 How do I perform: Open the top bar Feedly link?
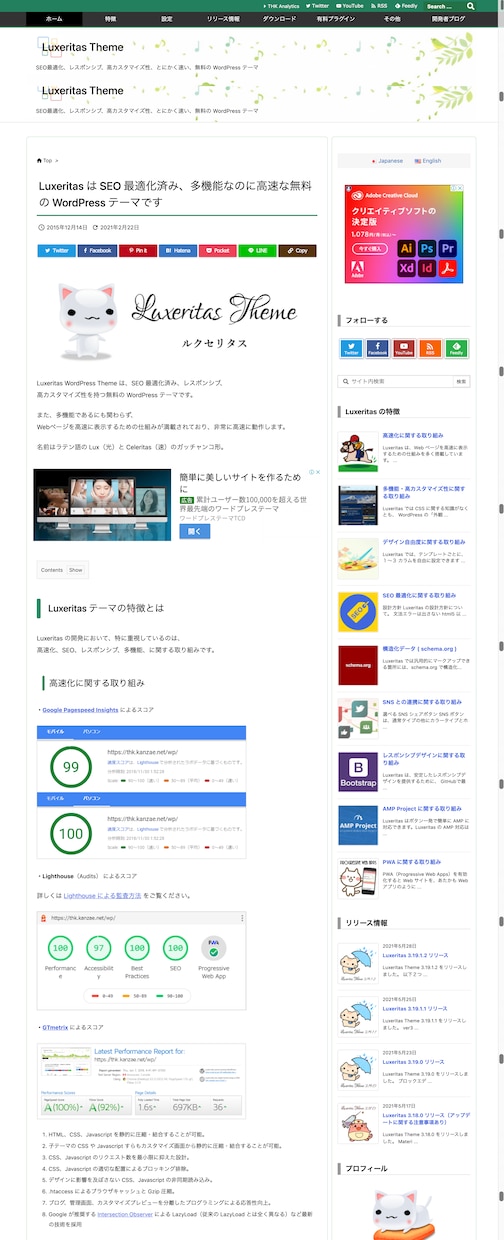(x=406, y=6)
